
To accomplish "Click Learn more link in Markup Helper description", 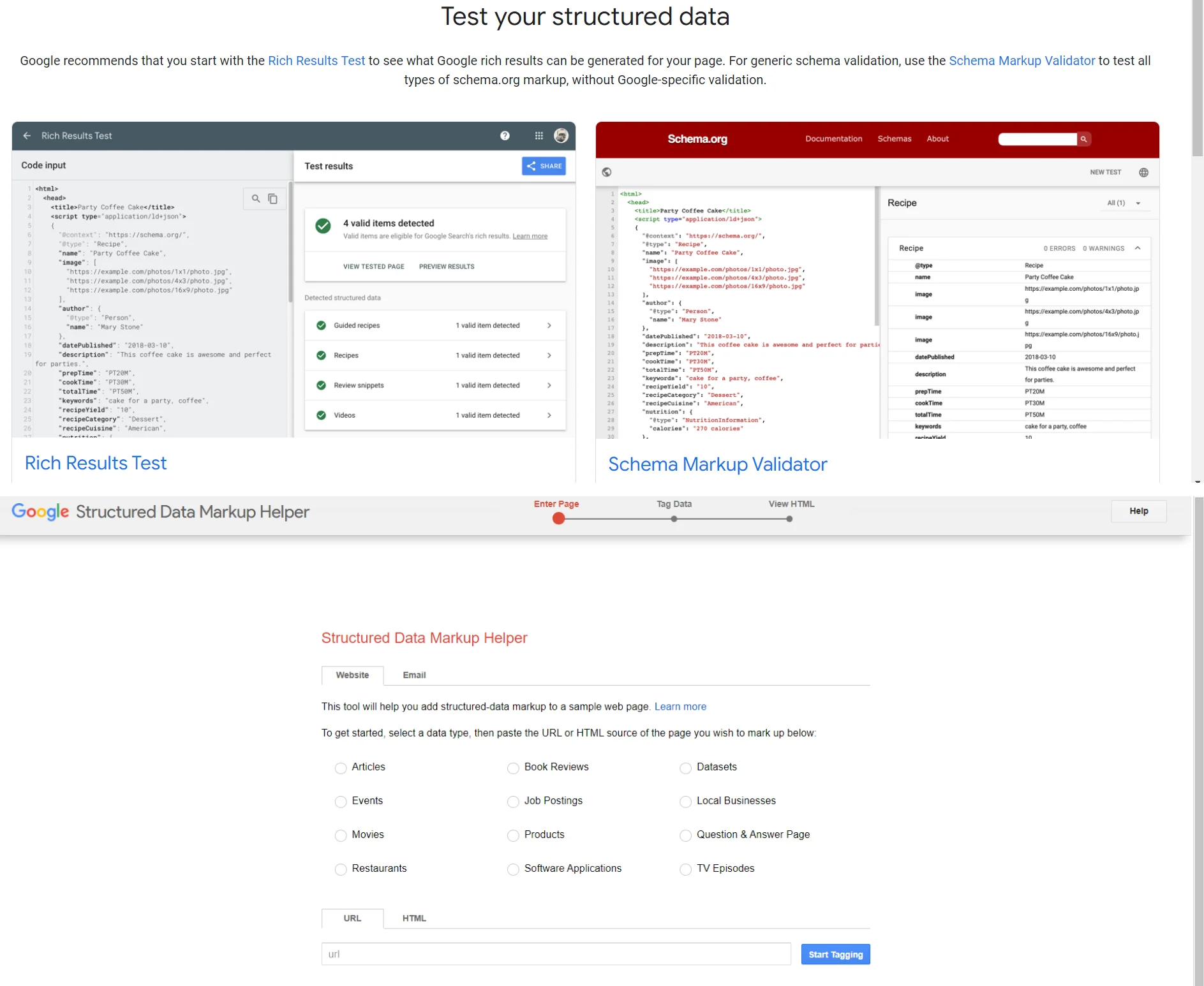I will pos(680,707).
